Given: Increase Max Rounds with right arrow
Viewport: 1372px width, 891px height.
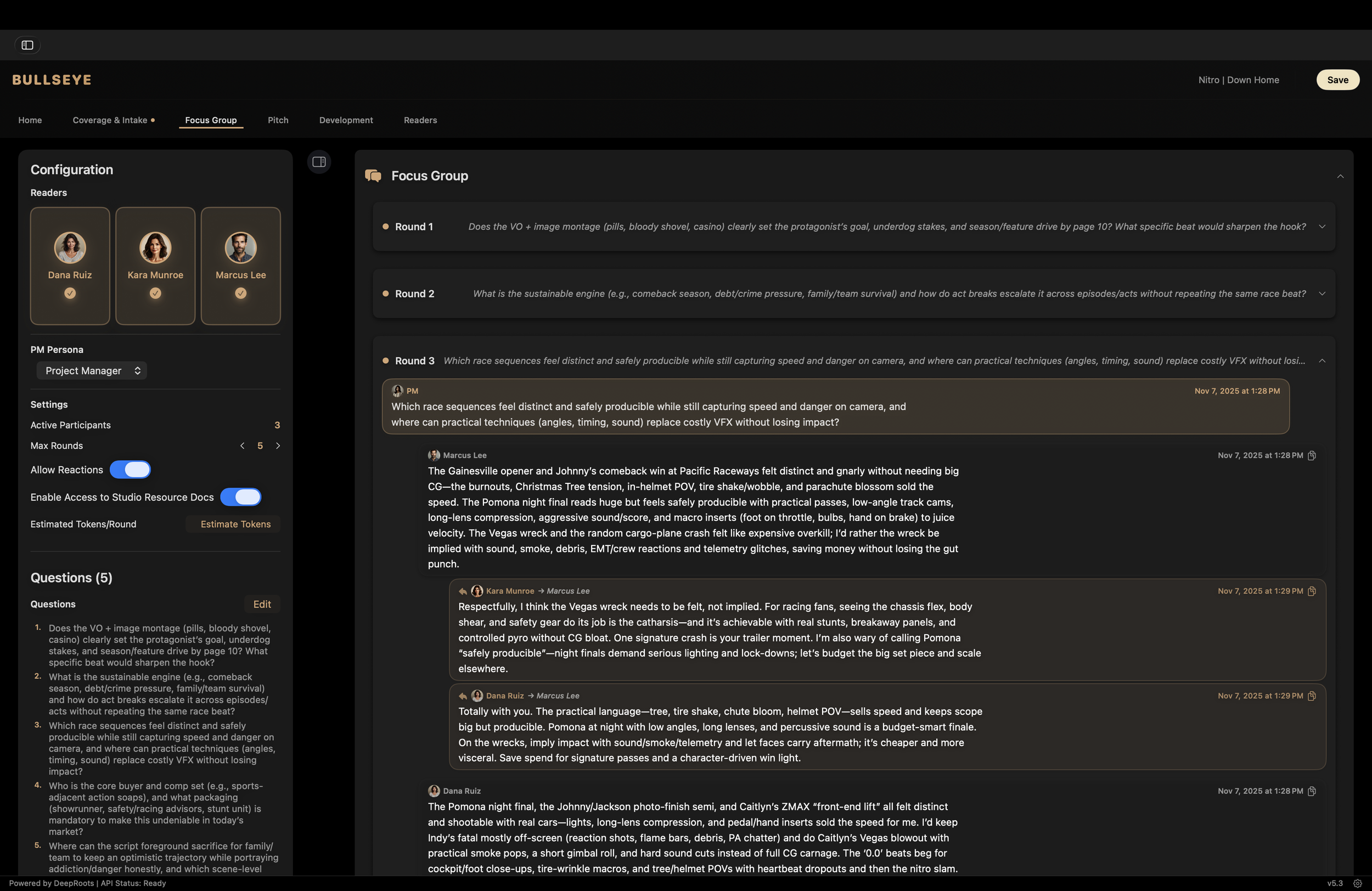Looking at the screenshot, I should click(x=278, y=446).
